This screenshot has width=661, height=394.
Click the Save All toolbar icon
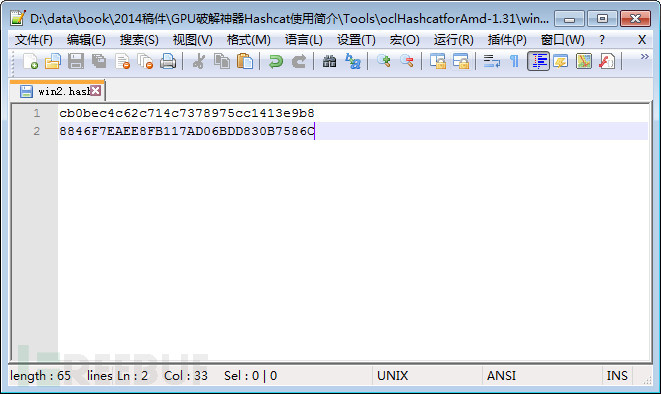click(x=99, y=62)
